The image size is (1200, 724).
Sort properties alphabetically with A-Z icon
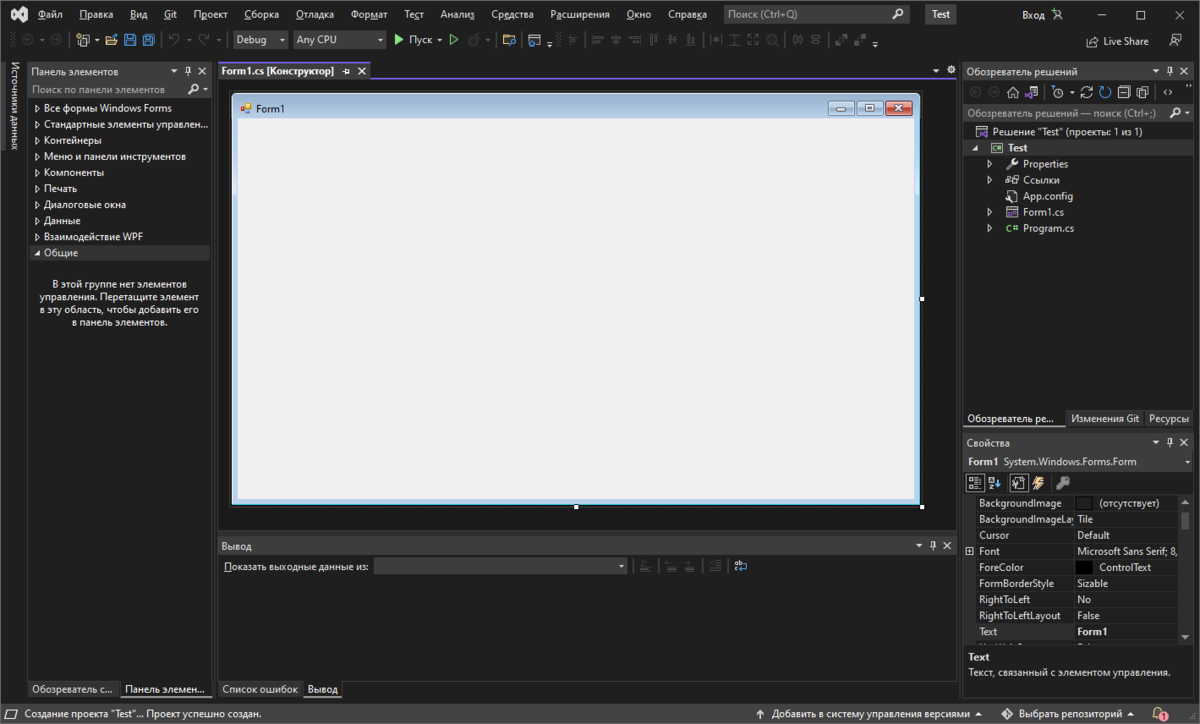coord(994,483)
